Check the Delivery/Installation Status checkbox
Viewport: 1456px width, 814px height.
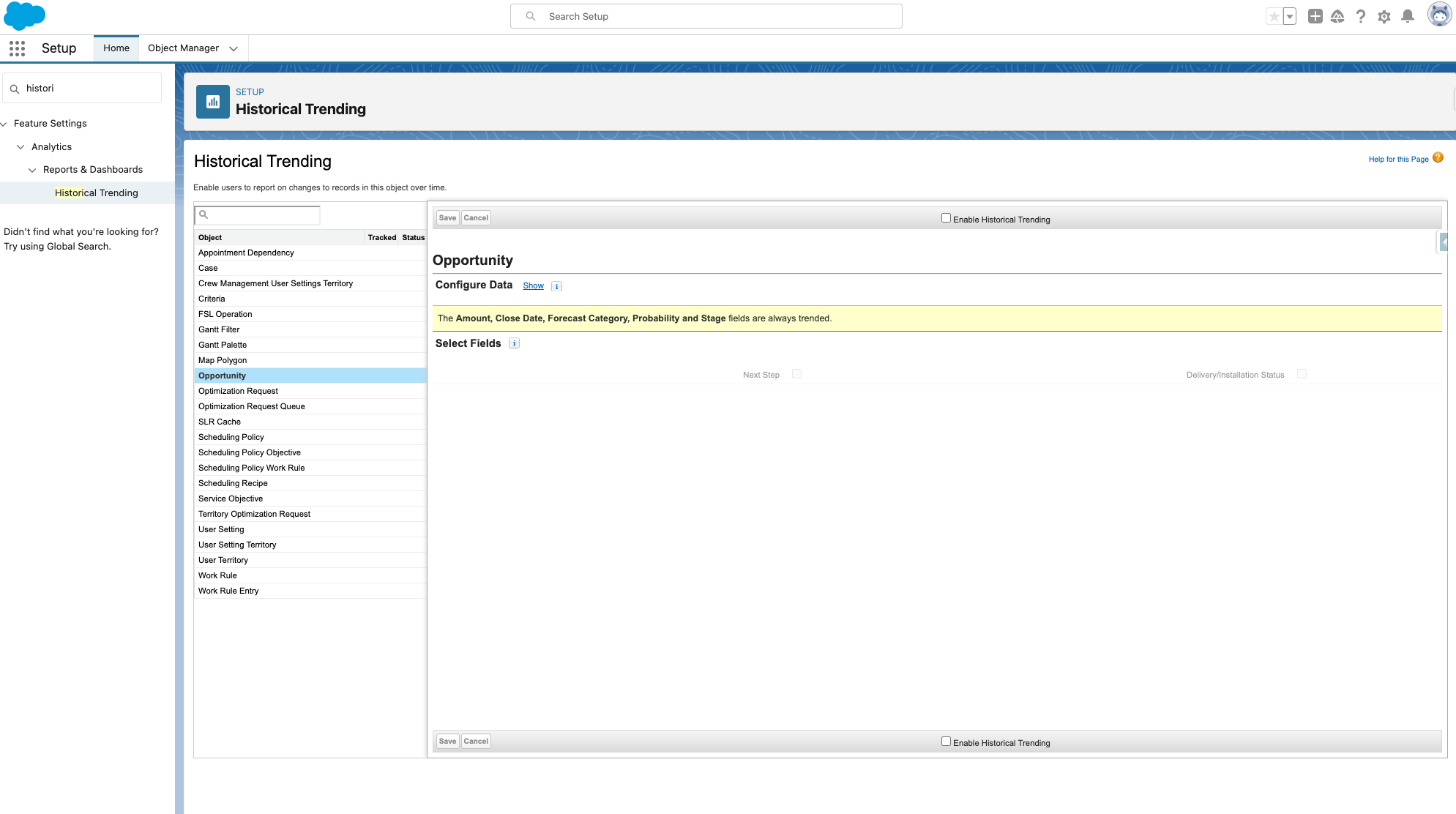[1302, 373]
